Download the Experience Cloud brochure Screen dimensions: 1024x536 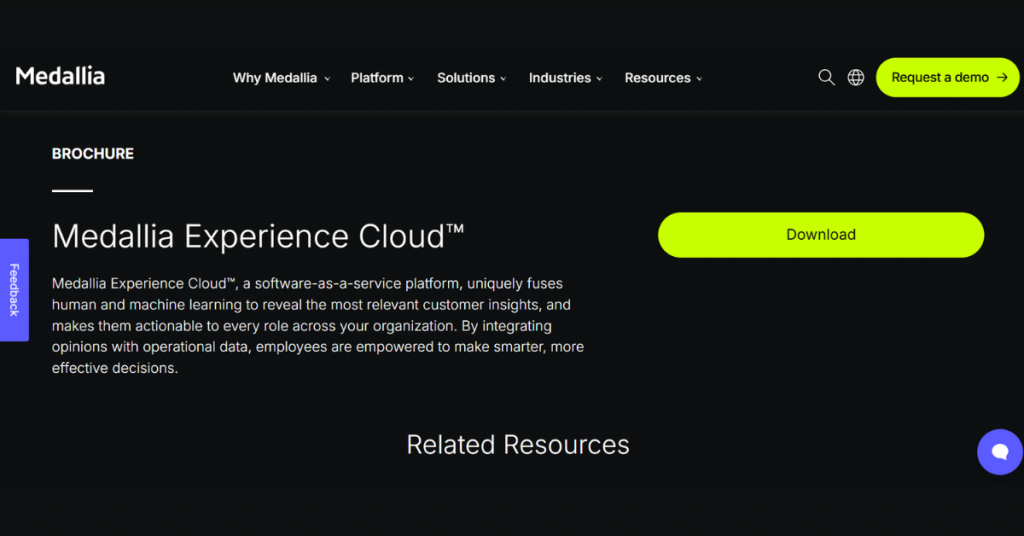pyautogui.click(x=821, y=235)
